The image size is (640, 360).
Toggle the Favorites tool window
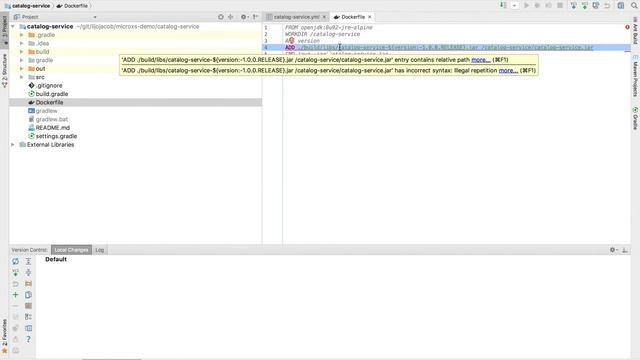[x=4, y=336]
